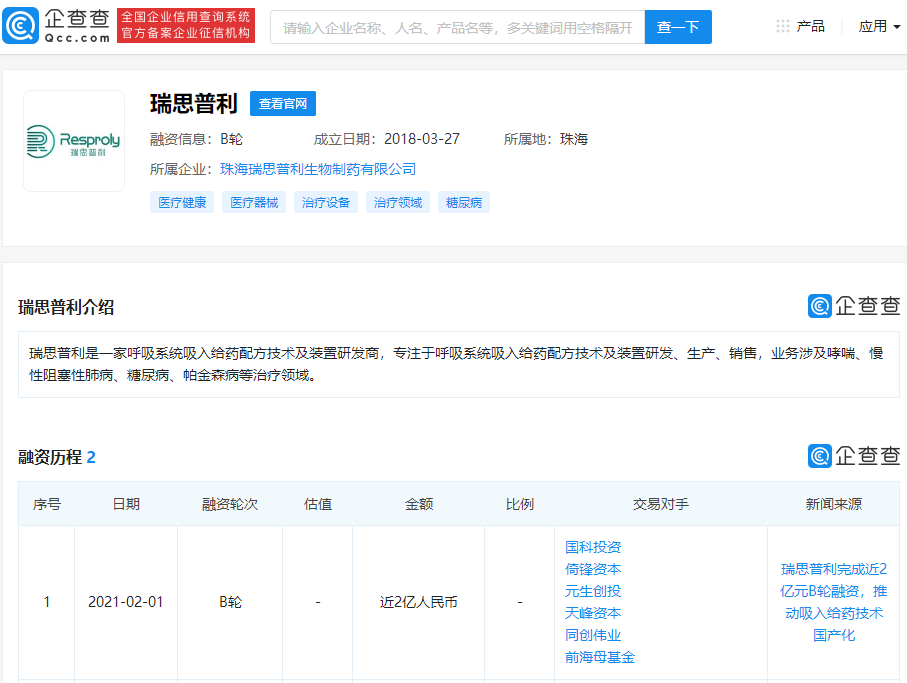Click the 交易对手 column header

(x=661, y=504)
